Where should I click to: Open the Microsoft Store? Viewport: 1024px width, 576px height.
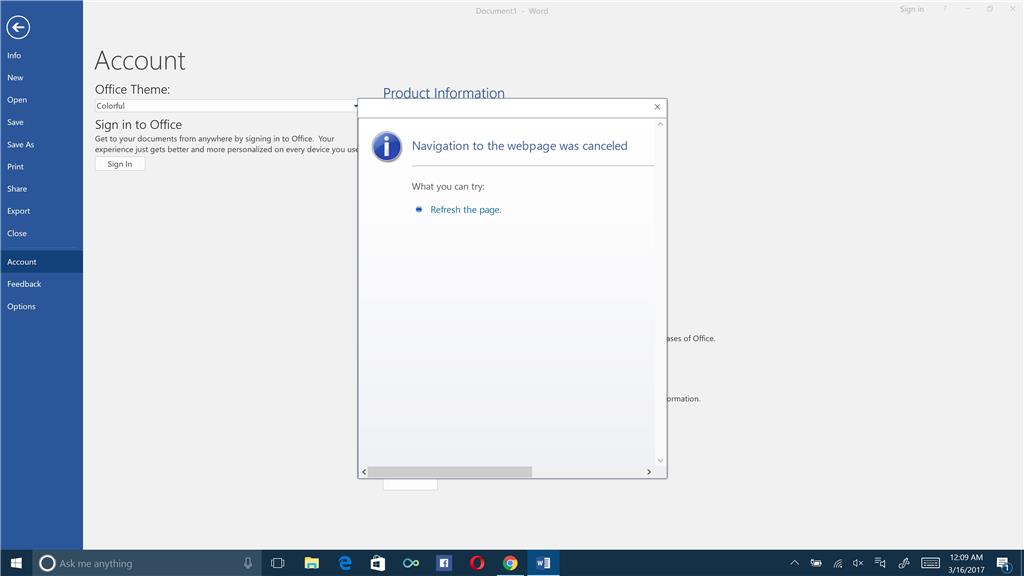pyautogui.click(x=378, y=563)
